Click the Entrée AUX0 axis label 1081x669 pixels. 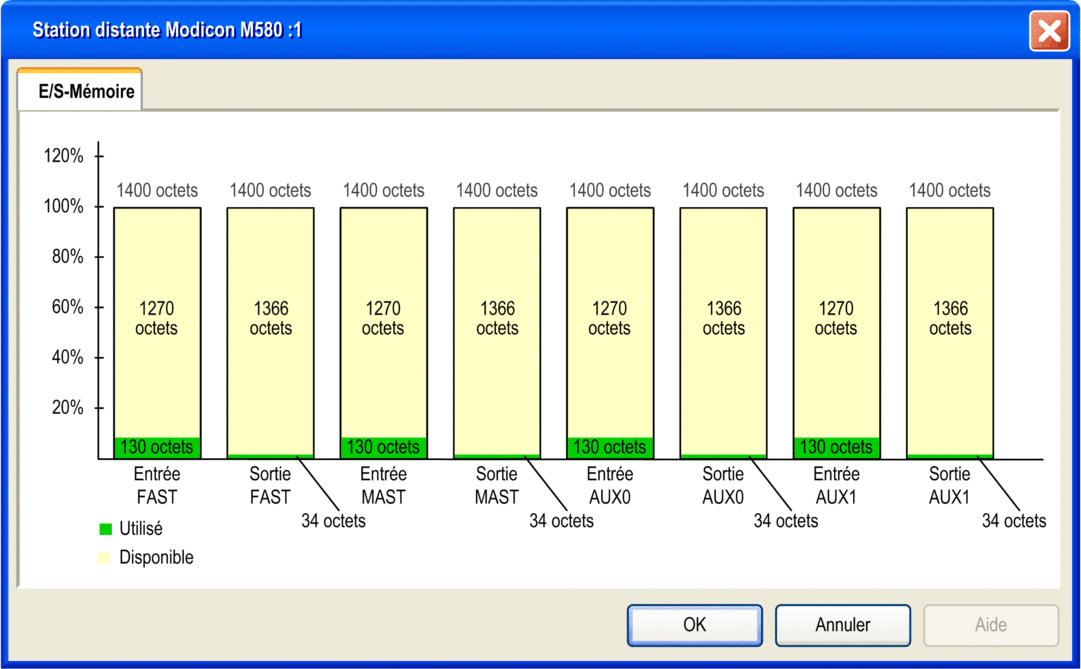[x=610, y=486]
